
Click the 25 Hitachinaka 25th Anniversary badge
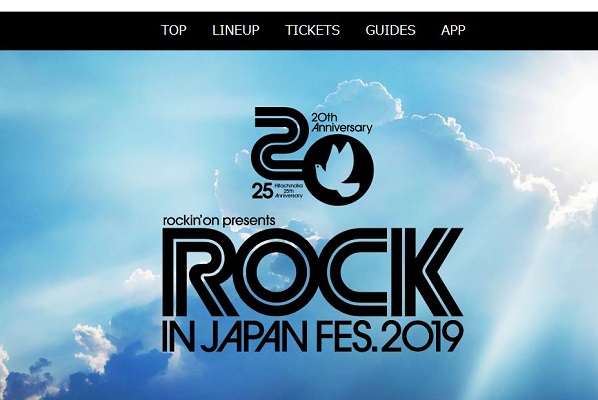(x=277, y=191)
